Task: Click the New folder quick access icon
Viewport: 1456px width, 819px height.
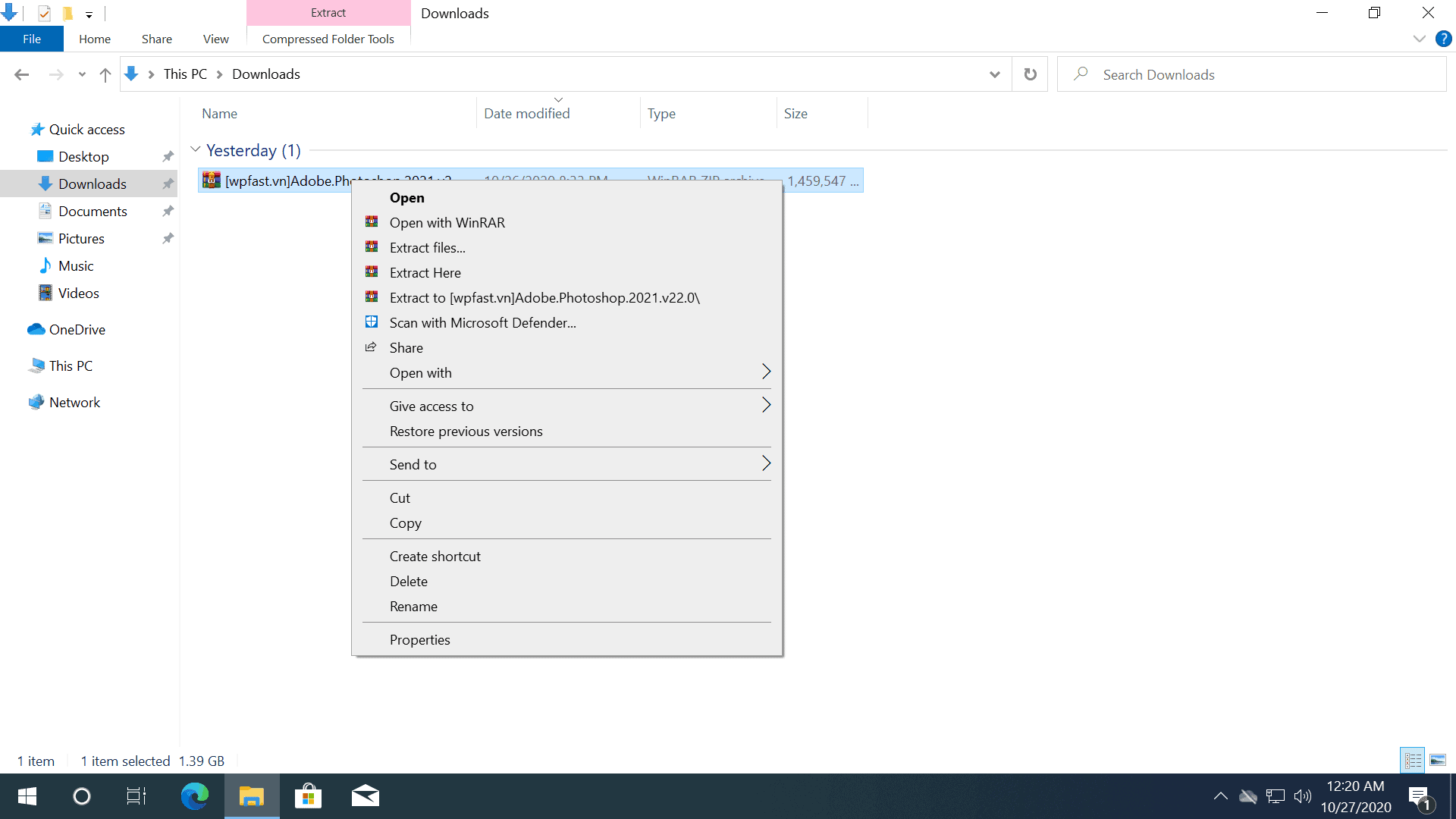Action: pos(67,13)
